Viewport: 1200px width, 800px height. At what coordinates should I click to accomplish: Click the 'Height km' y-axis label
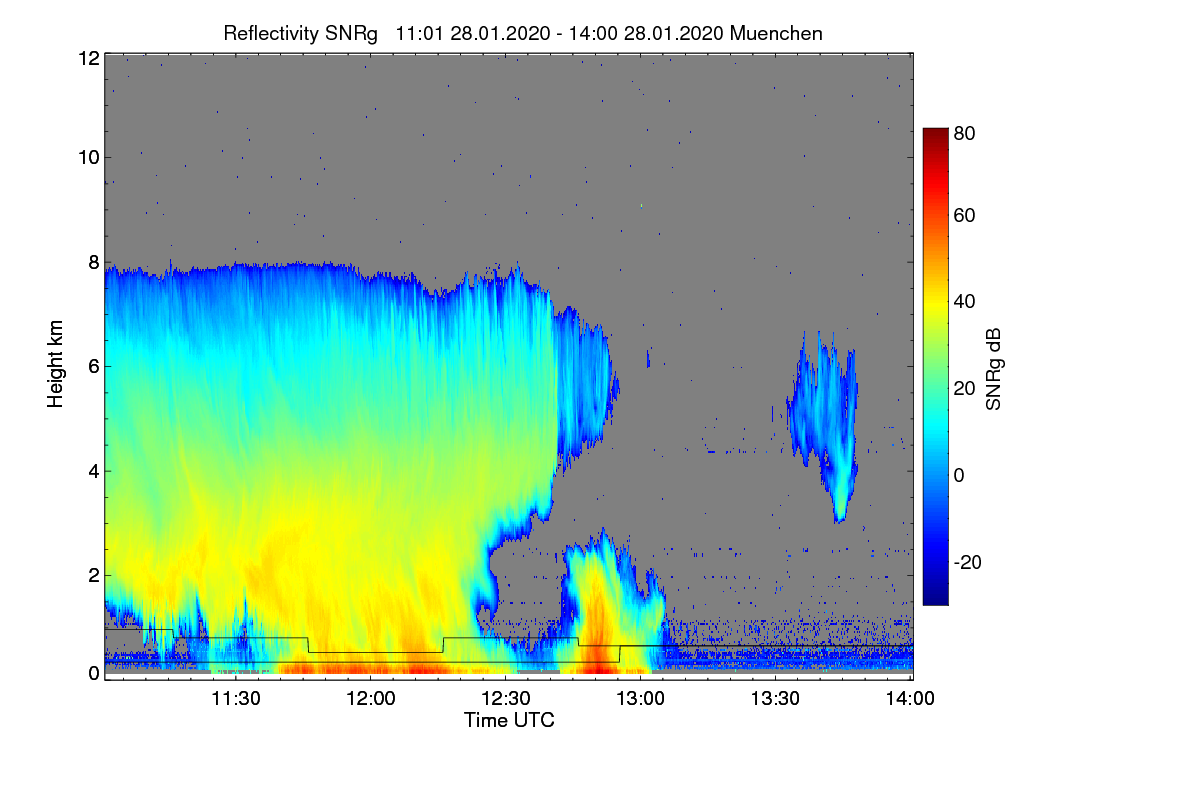point(56,365)
